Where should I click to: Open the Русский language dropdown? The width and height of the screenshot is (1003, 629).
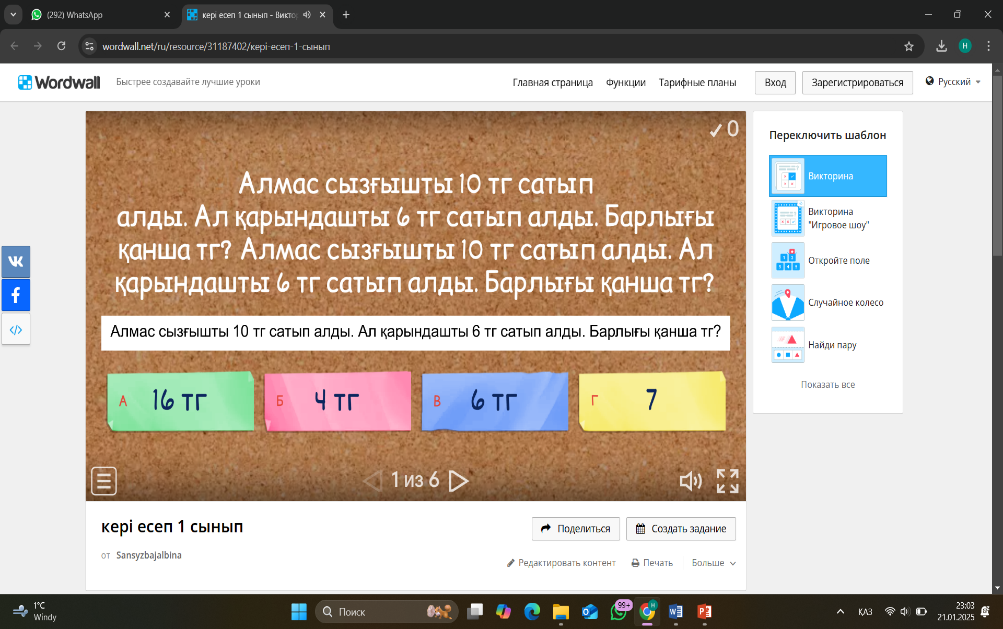(x=953, y=81)
